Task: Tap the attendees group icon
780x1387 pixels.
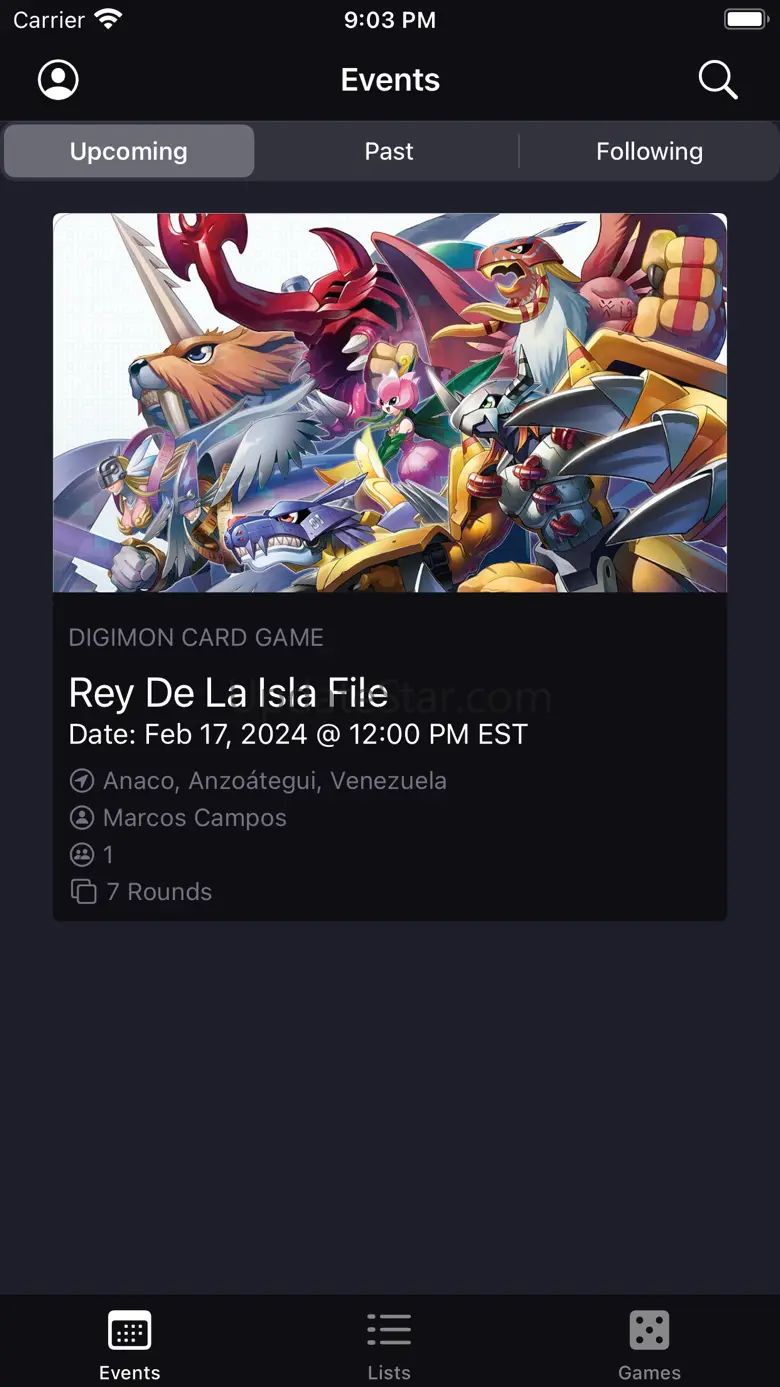Action: point(82,855)
